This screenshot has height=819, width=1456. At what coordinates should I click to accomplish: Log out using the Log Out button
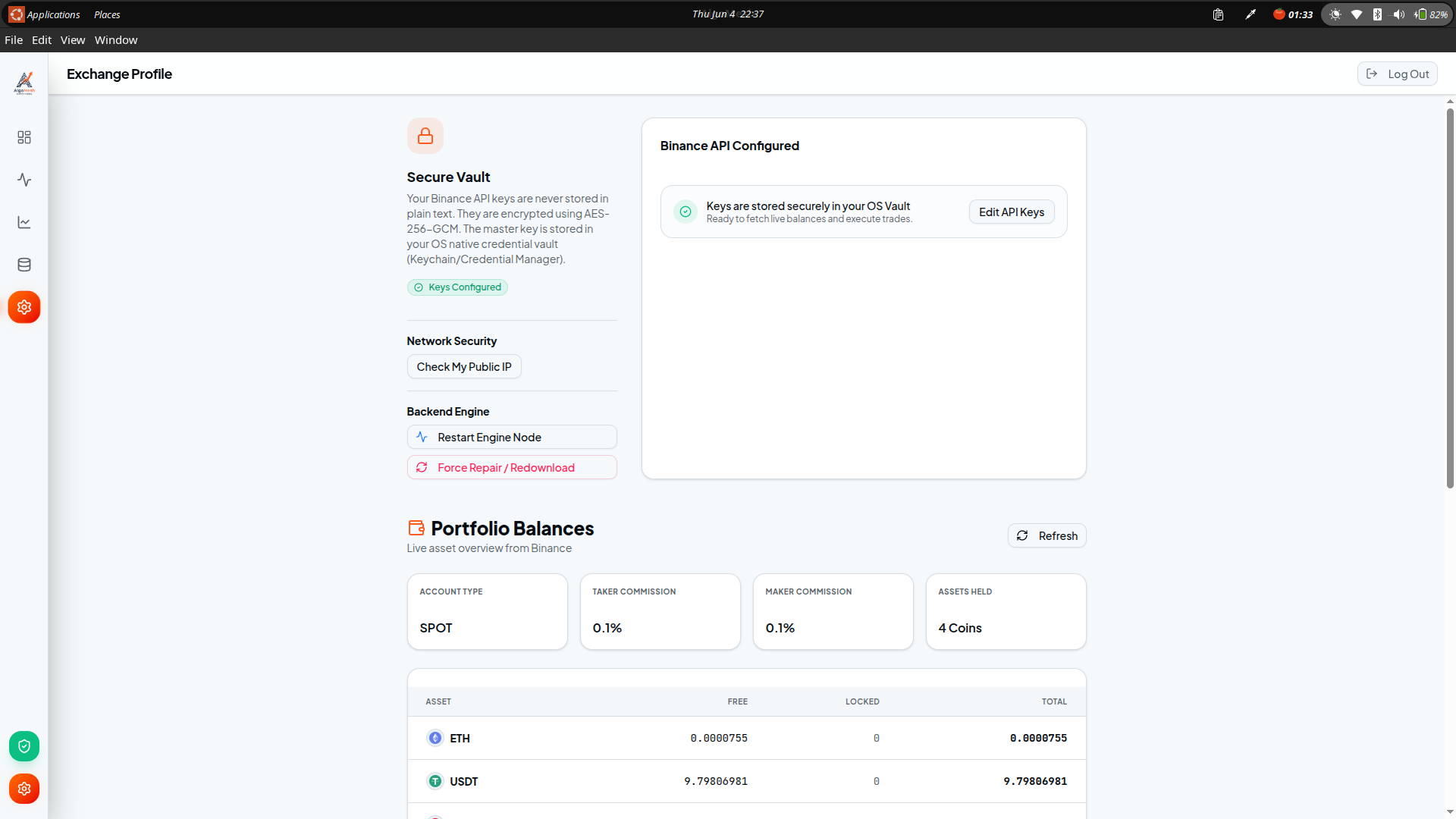point(1398,74)
